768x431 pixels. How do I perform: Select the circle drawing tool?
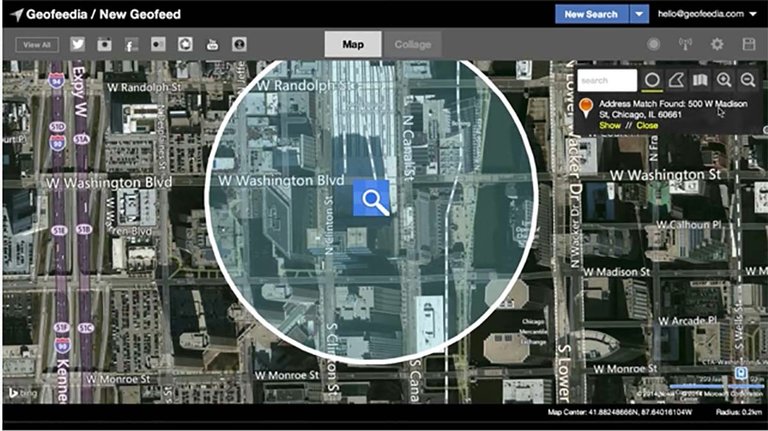point(652,80)
